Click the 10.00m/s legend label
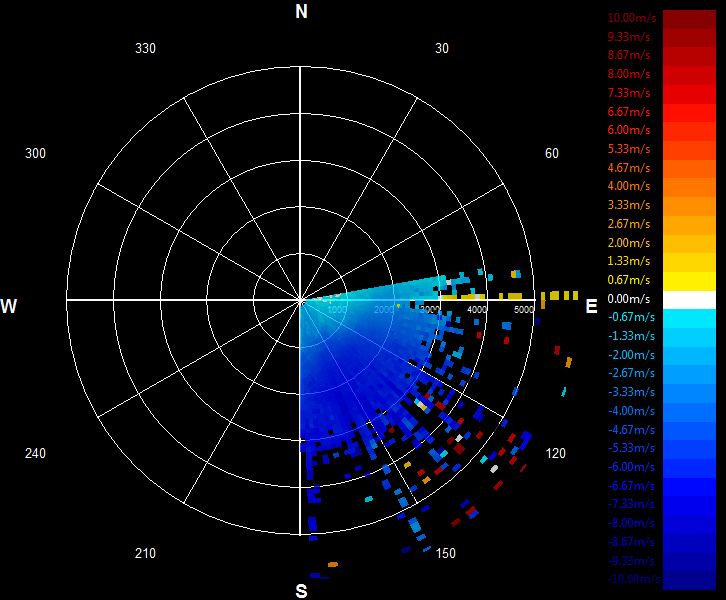The width and height of the screenshot is (726, 600). coord(632,18)
